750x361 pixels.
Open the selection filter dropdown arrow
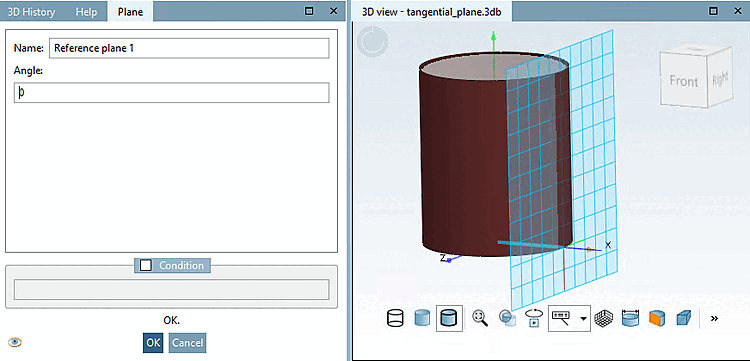tap(584, 318)
